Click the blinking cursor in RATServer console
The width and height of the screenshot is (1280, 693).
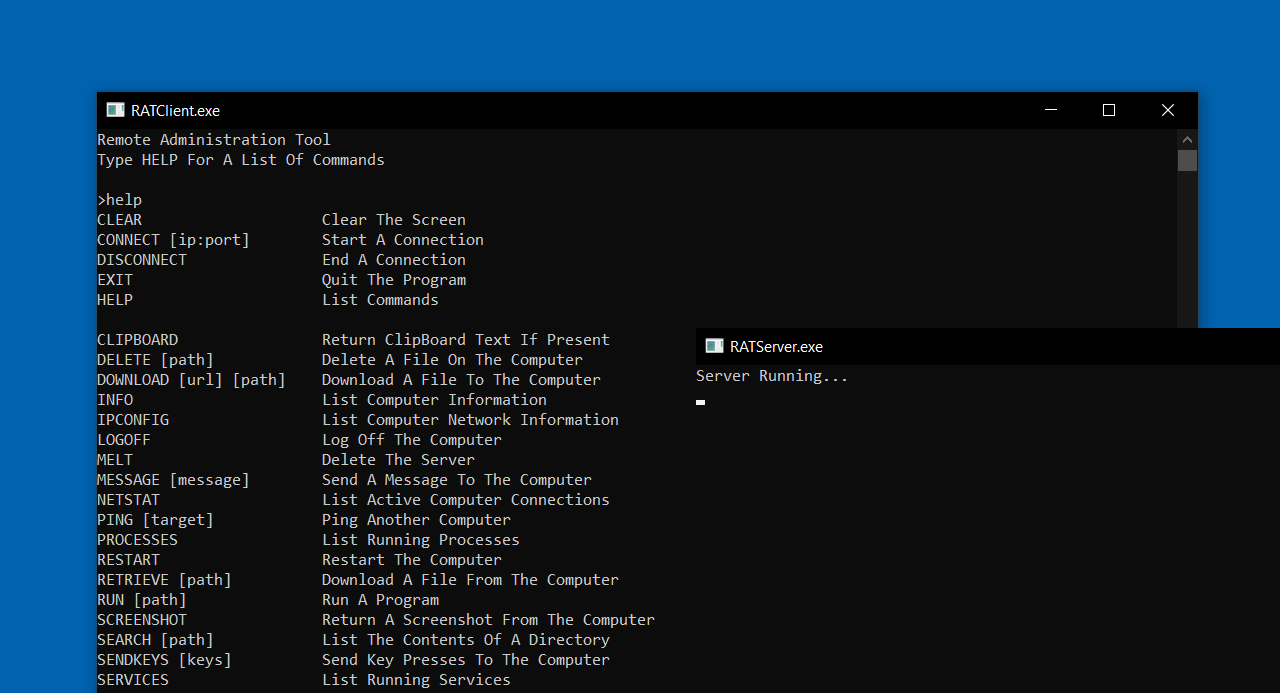tap(700, 402)
